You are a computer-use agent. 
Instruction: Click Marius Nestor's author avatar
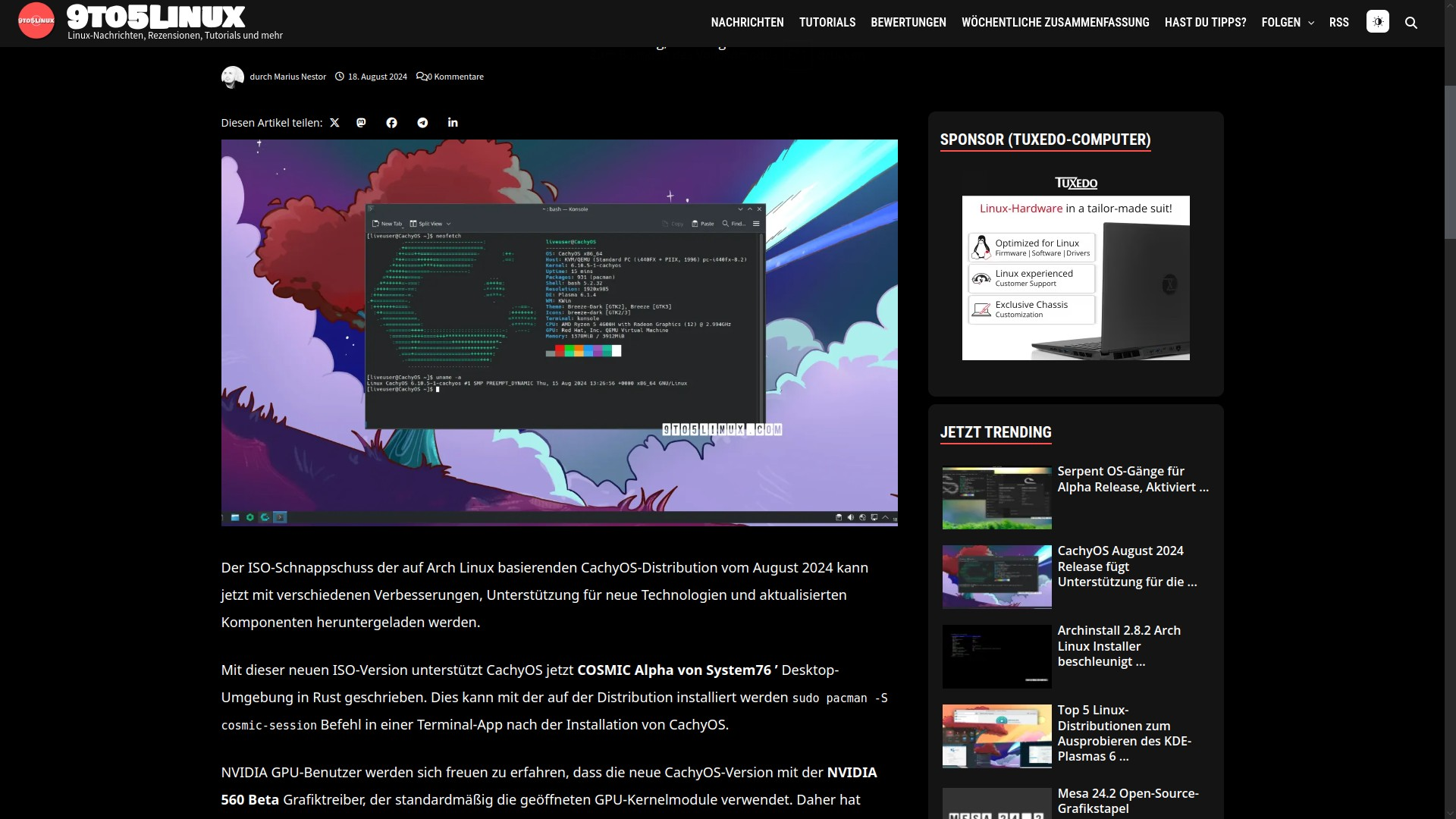232,77
